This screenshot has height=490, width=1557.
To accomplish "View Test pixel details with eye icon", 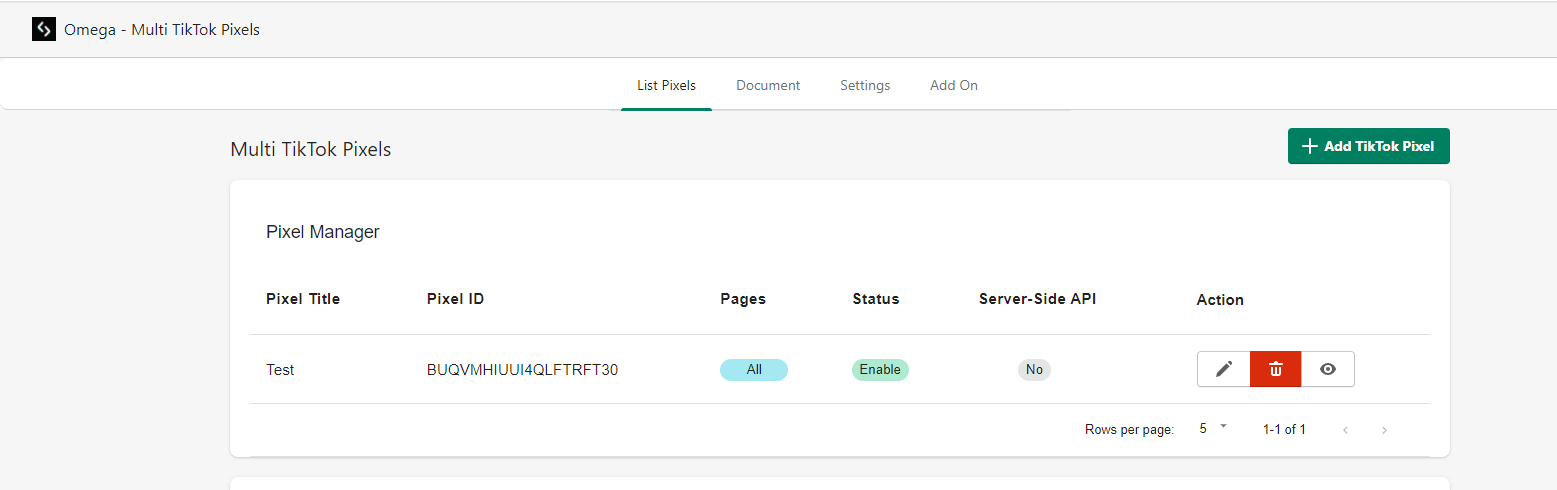I will click(x=1328, y=369).
